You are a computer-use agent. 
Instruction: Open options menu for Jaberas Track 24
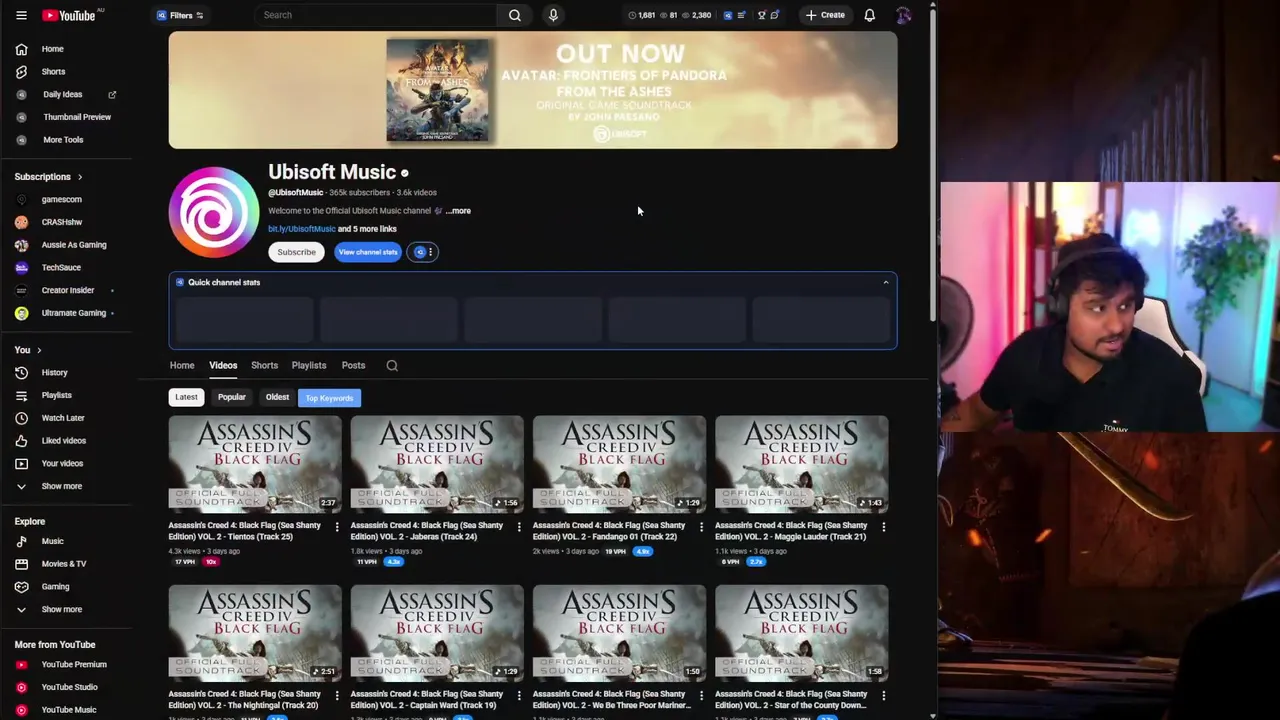[x=518, y=527]
